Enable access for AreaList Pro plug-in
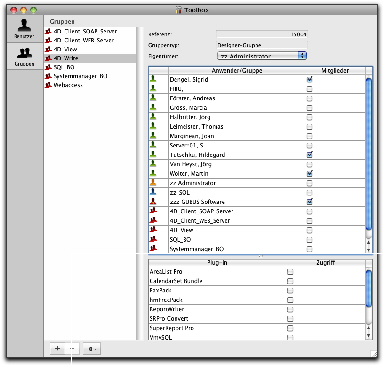This screenshot has height=373, width=387. tap(290, 272)
